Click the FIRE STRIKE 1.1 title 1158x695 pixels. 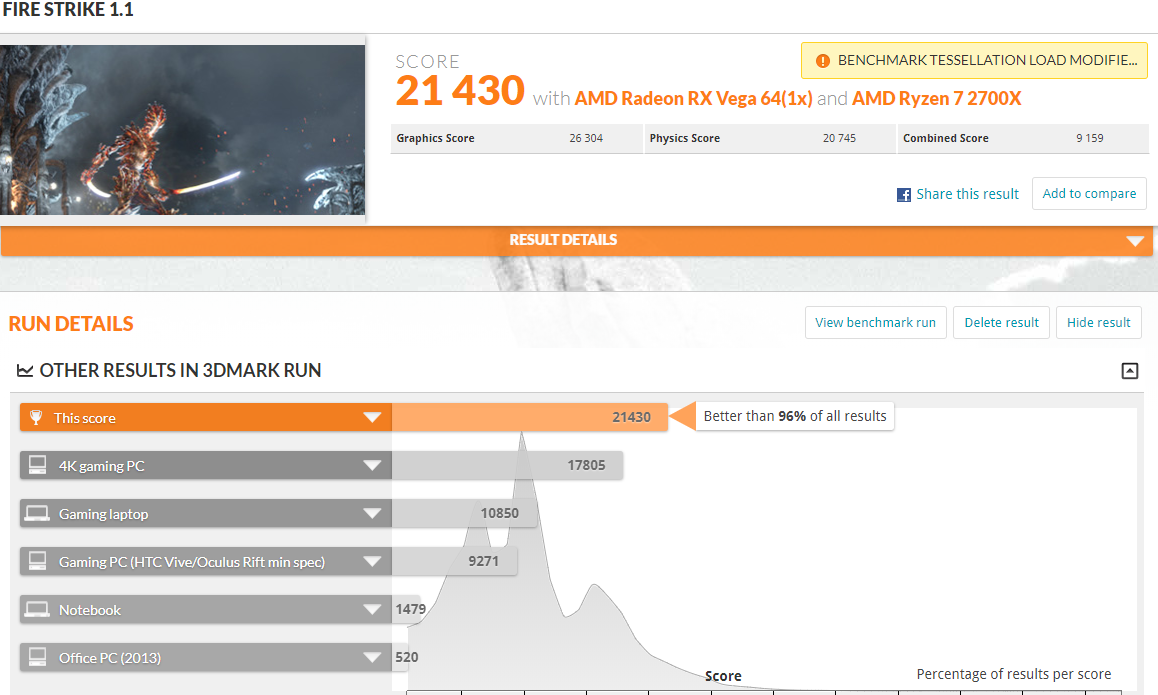(68, 10)
